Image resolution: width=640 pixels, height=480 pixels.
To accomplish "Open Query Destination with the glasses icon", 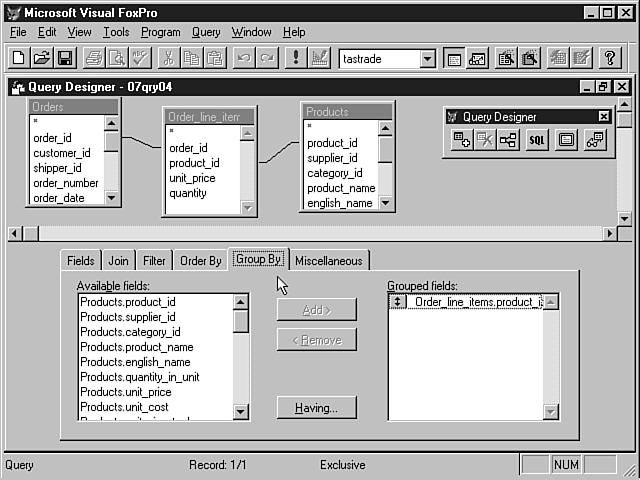I will pos(594,140).
